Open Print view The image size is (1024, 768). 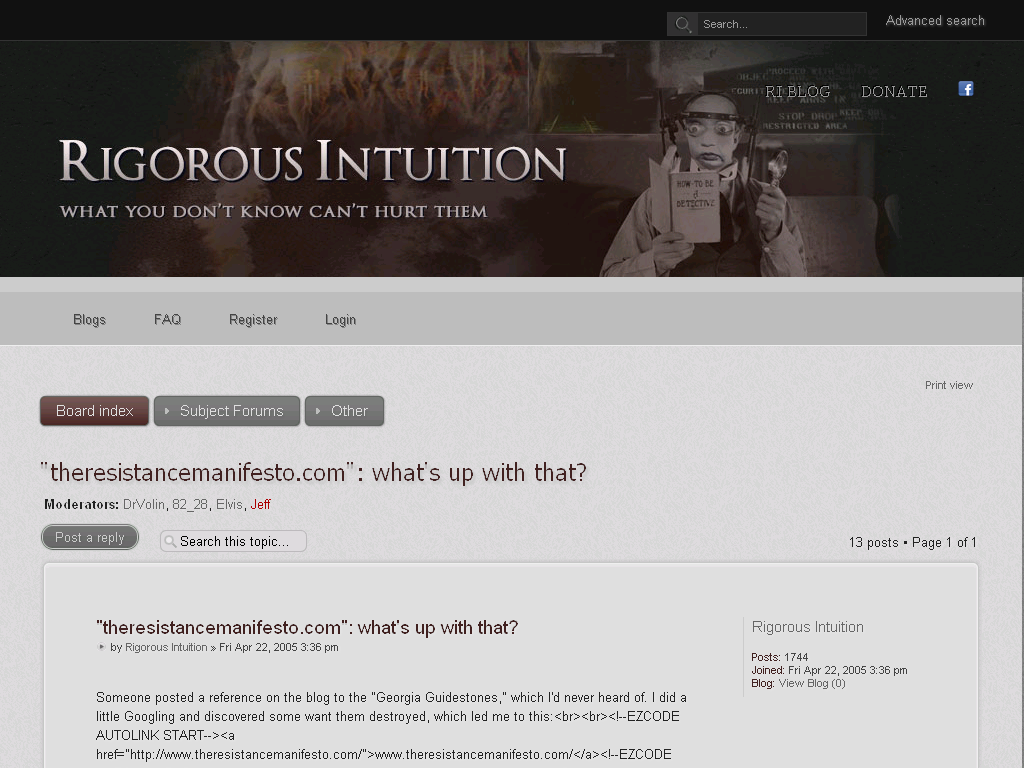click(x=949, y=385)
